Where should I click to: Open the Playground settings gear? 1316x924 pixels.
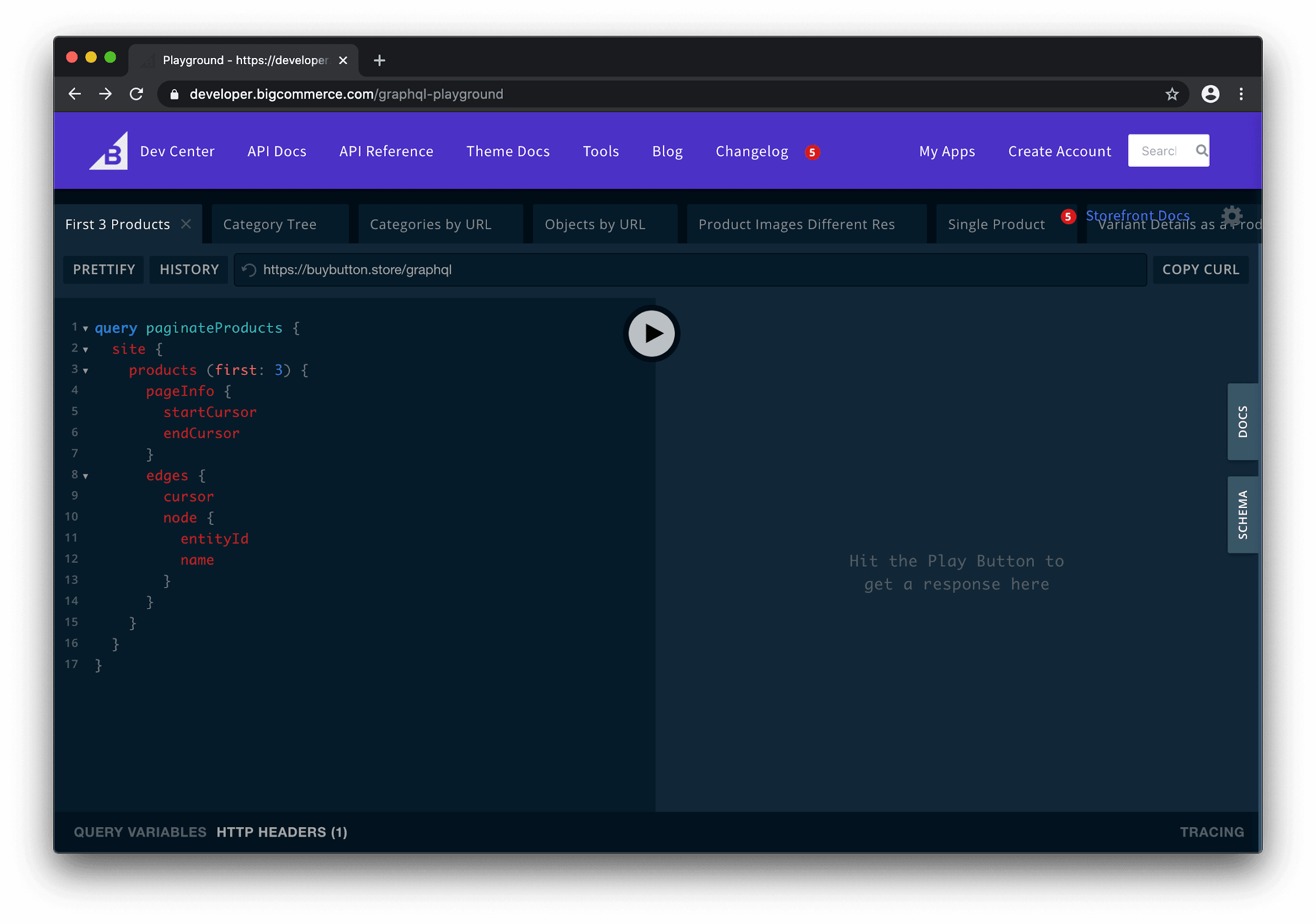tap(1232, 217)
